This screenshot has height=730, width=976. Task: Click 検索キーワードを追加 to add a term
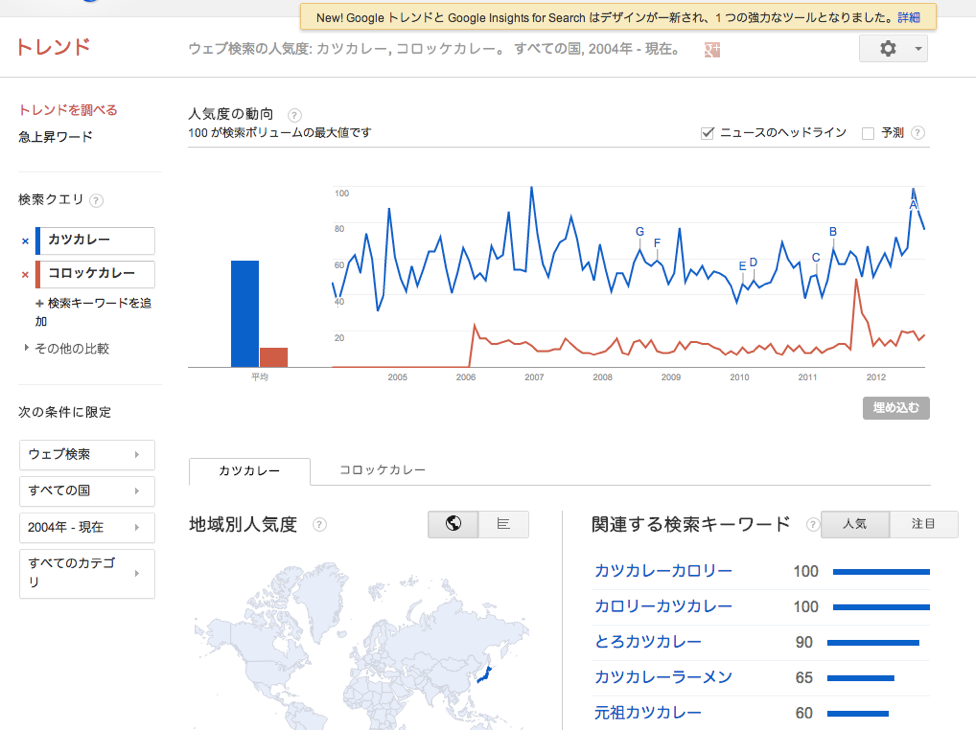point(93,312)
